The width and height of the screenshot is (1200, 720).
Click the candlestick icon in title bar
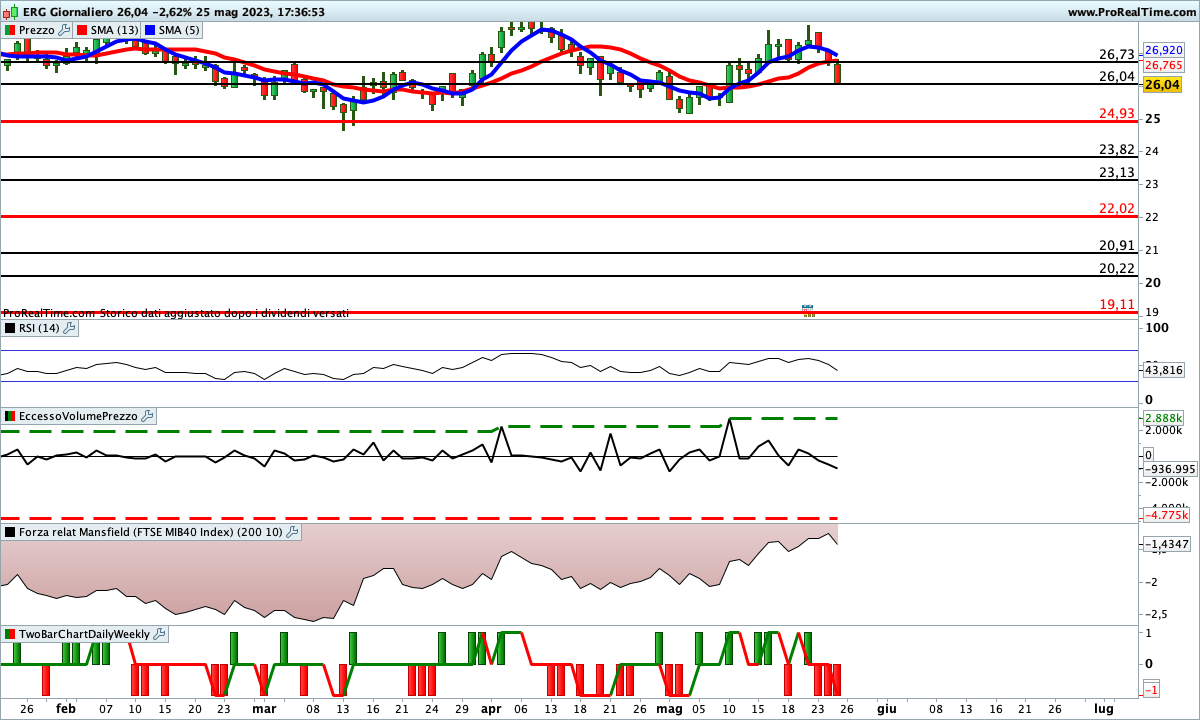(11, 12)
